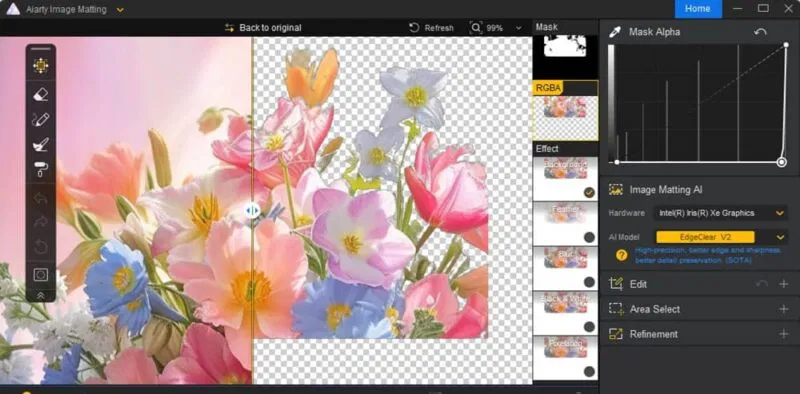This screenshot has height=394, width=800.
Task: Select the dodge brush tool icon
Action: click(40, 144)
